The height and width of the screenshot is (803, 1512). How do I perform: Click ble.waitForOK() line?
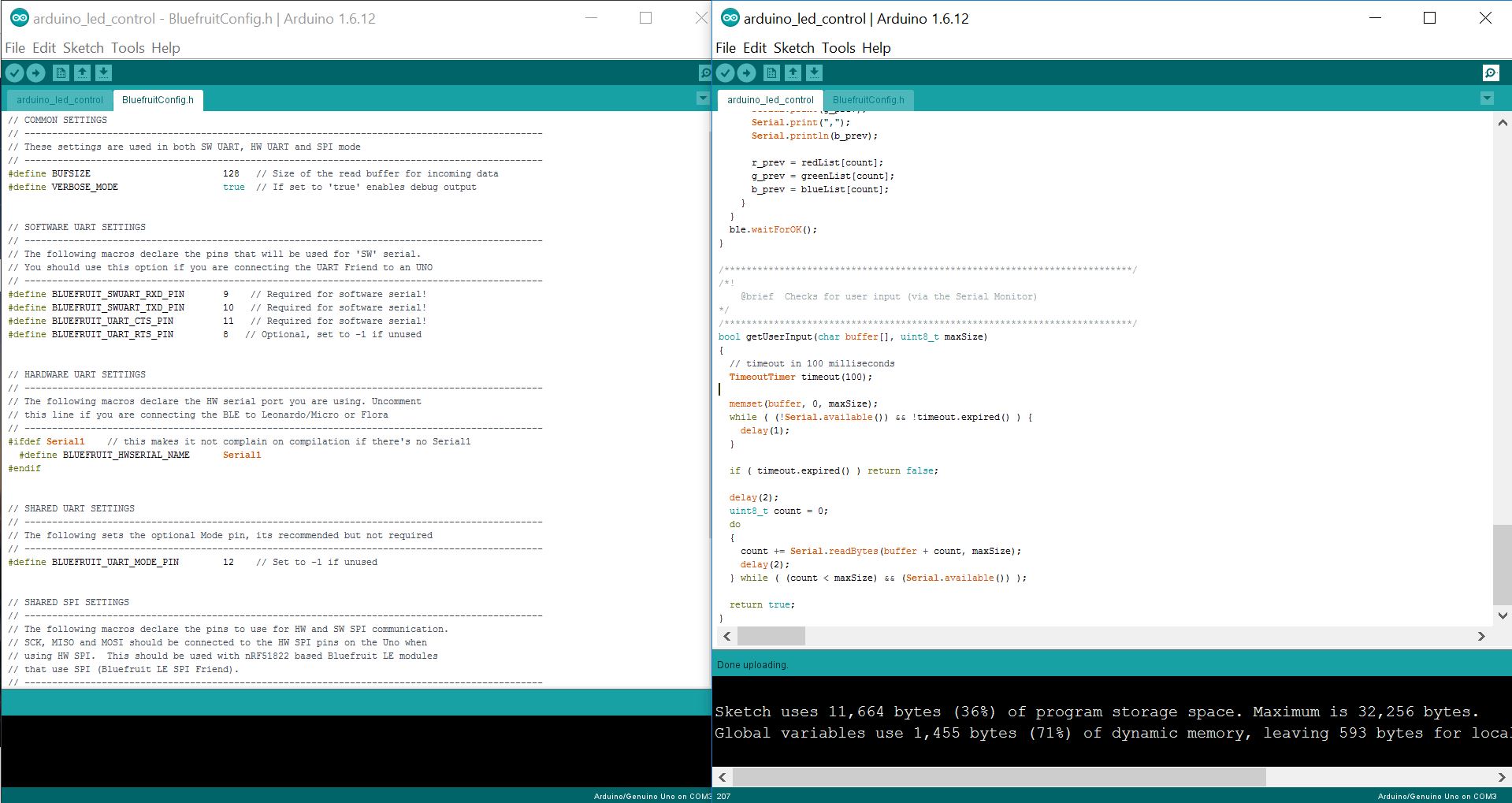click(773, 229)
